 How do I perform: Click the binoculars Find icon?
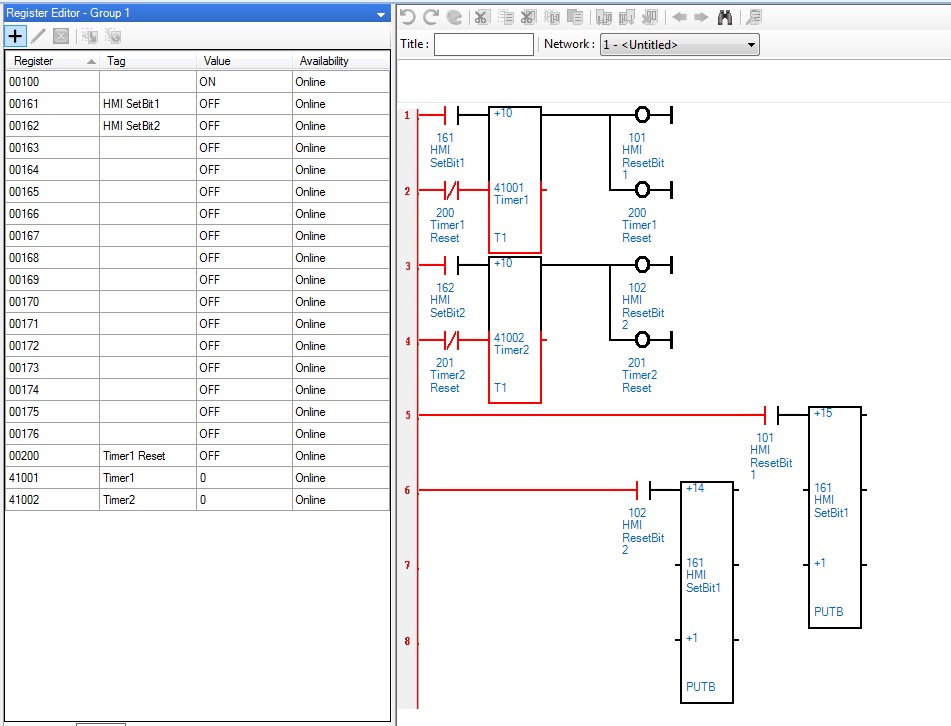pyautogui.click(x=725, y=17)
